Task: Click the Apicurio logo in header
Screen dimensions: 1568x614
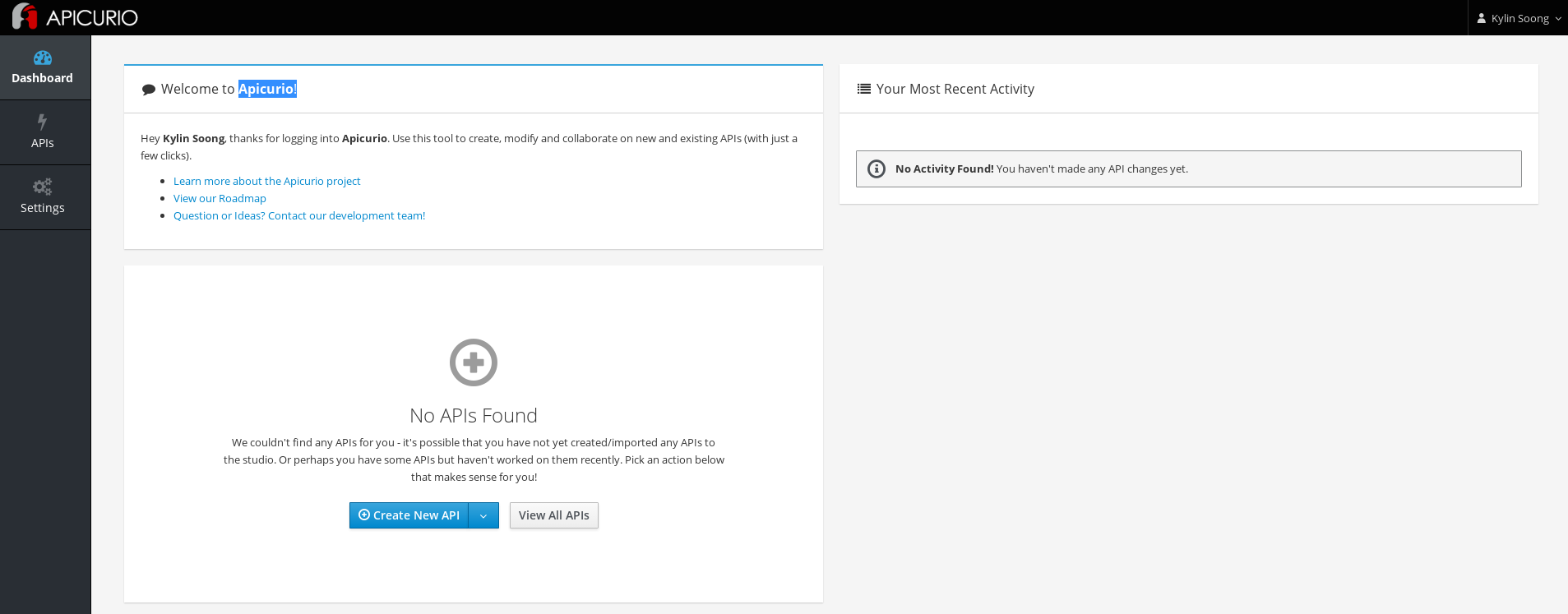Action: [75, 17]
